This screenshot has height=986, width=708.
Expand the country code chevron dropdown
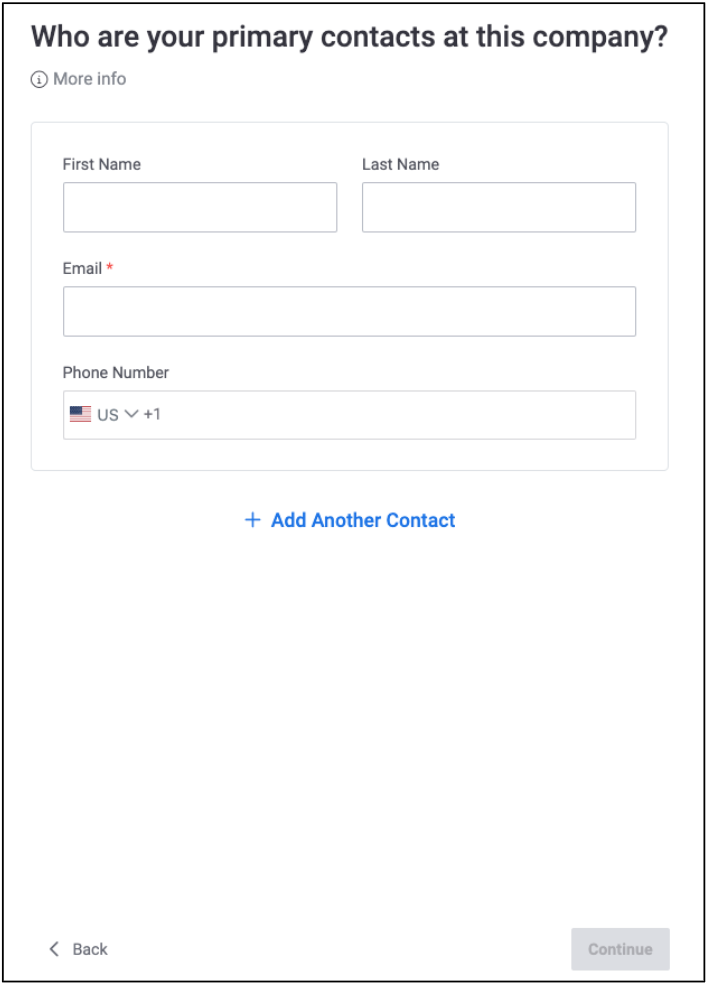[x=131, y=414]
